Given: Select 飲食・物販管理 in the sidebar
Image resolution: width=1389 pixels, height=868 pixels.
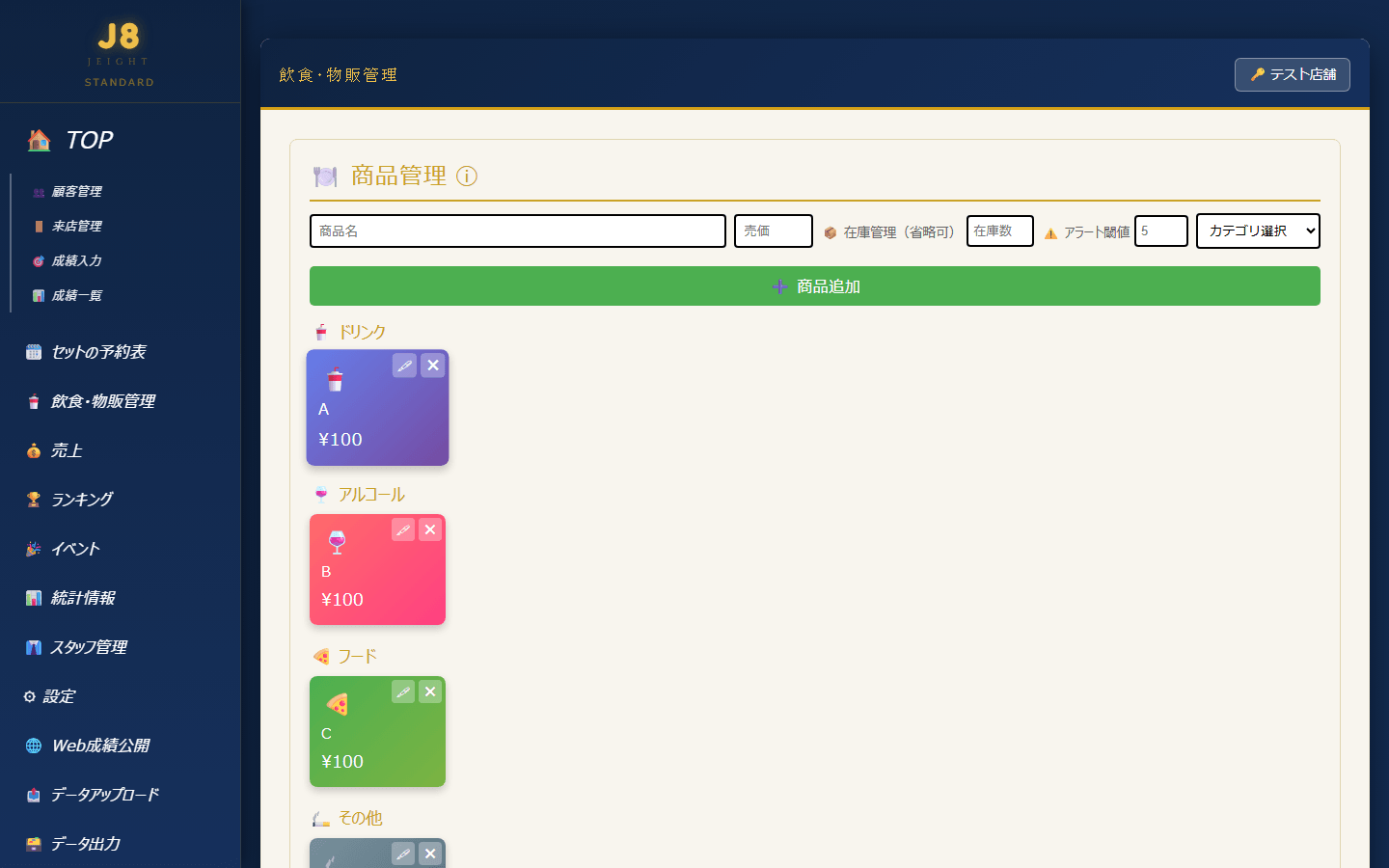Looking at the screenshot, I should pos(91,401).
